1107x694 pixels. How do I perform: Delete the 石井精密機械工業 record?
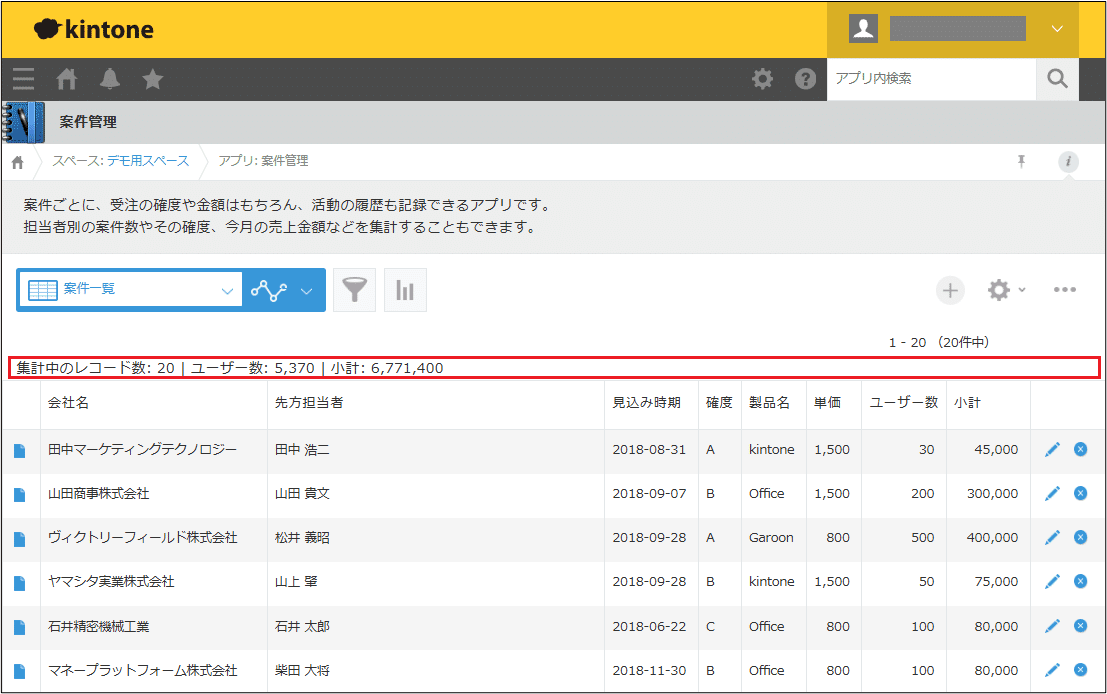click(1080, 626)
